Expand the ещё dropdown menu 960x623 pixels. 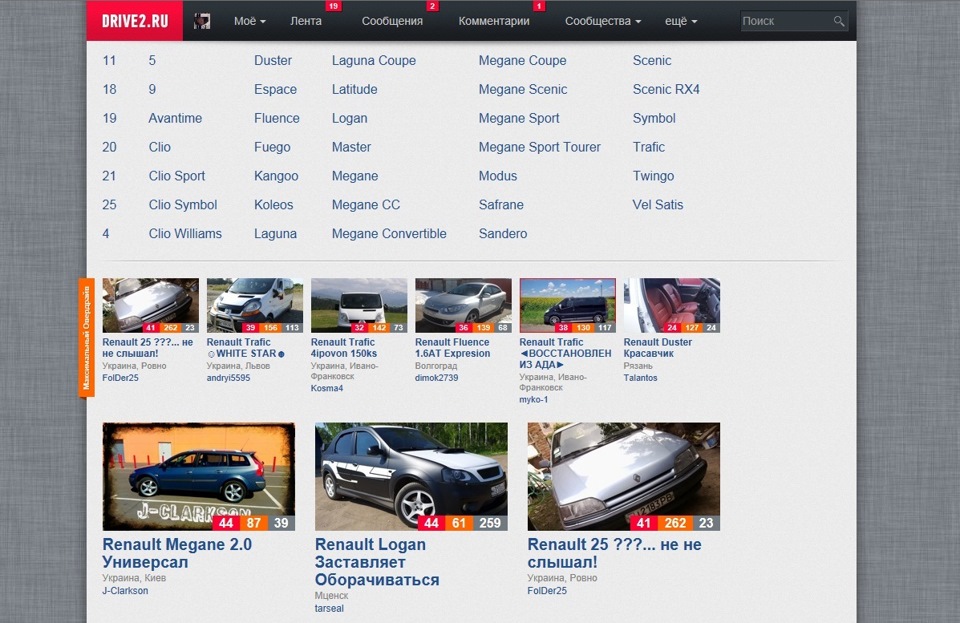coord(681,21)
